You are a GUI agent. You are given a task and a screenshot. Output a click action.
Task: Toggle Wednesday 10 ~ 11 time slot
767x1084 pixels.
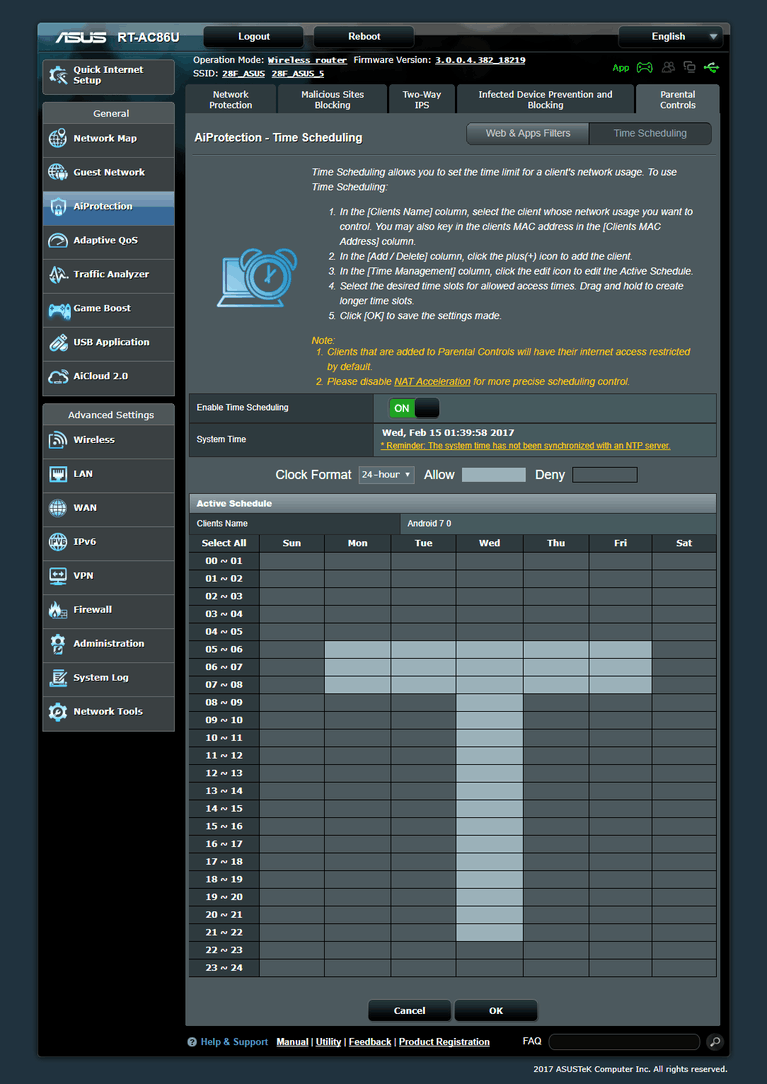click(490, 738)
